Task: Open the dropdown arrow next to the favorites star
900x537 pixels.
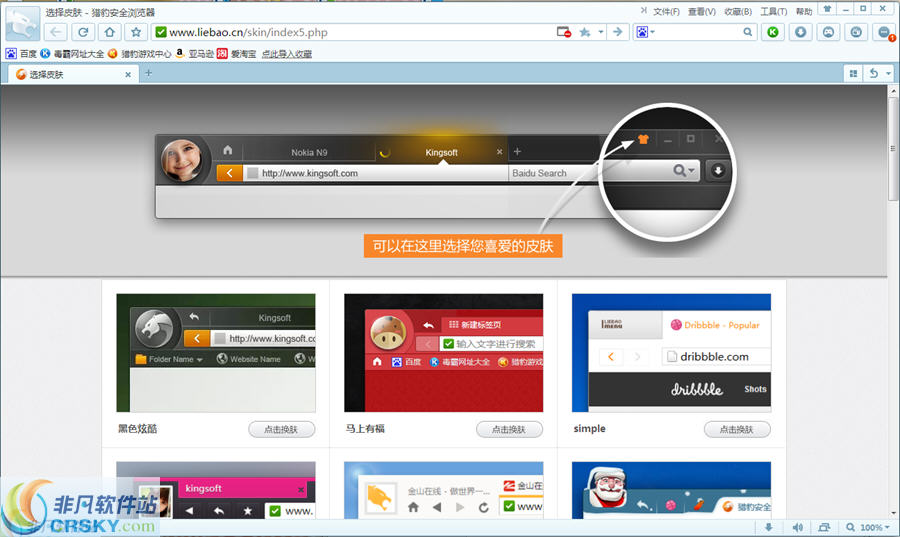Action: tap(600, 32)
